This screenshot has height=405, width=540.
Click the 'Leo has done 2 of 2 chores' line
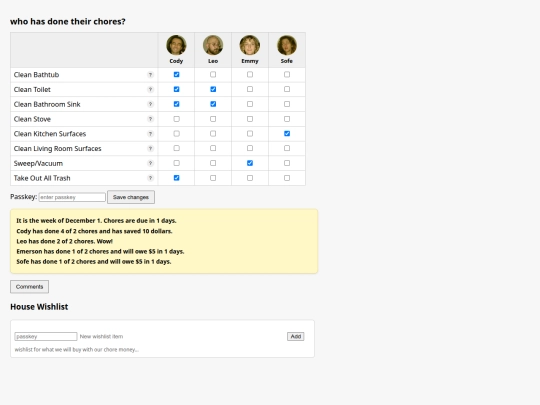pos(65,241)
